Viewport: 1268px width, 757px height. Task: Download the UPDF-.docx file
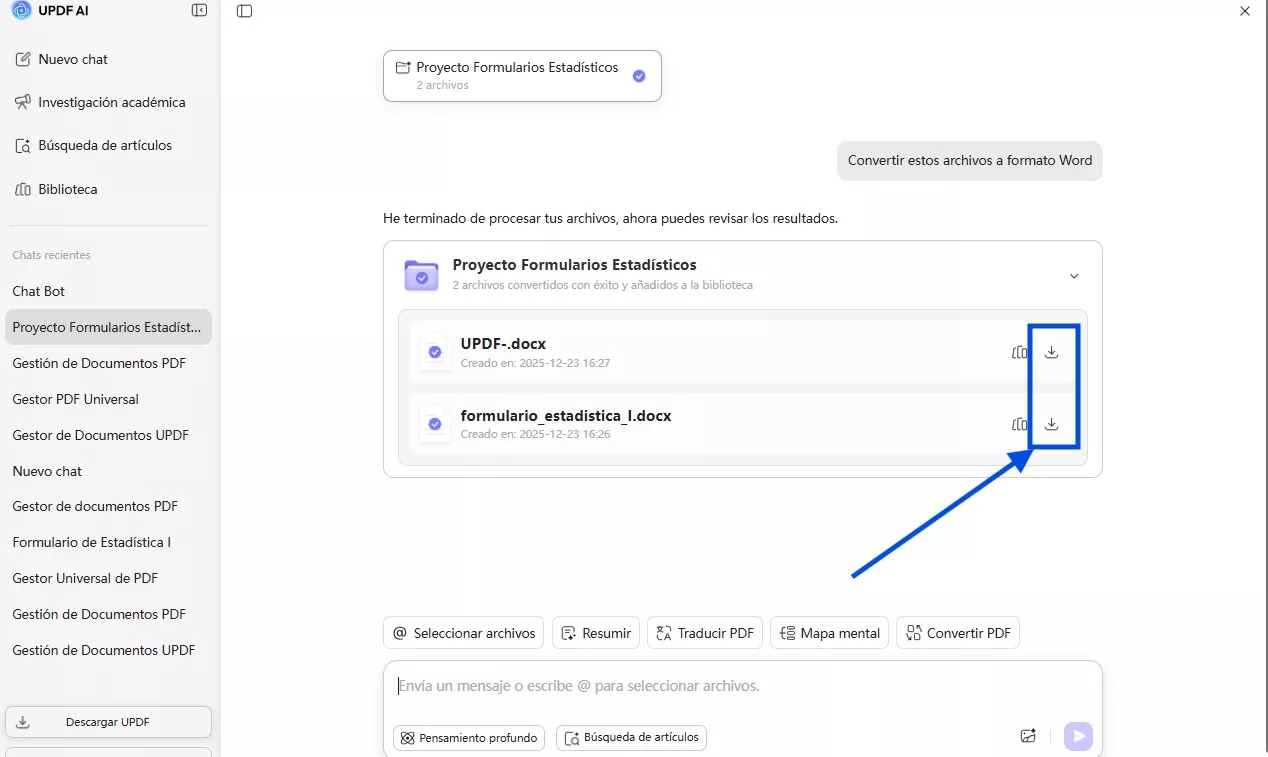pyautogui.click(x=1051, y=352)
